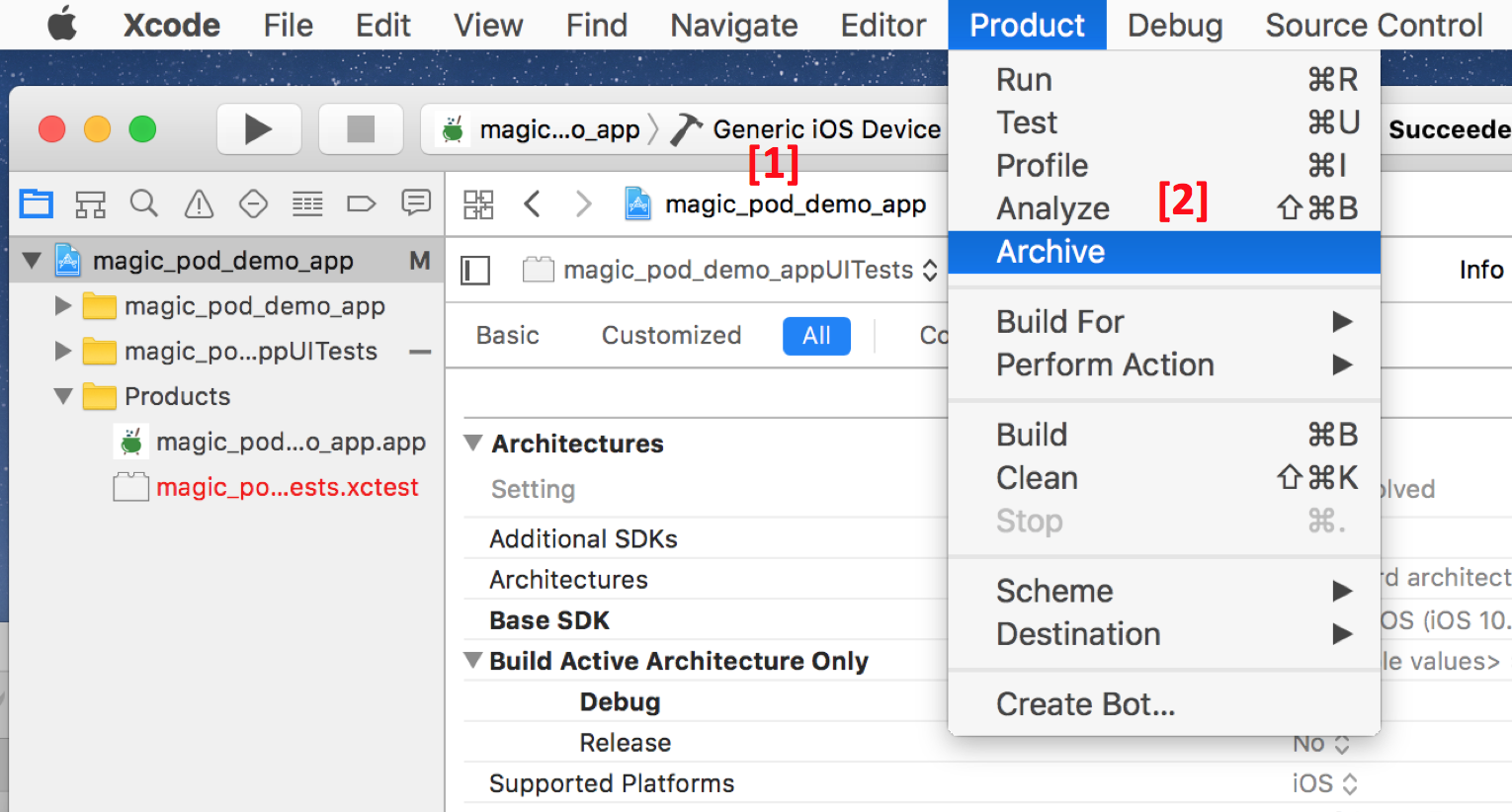Image resolution: width=1512 pixels, height=812 pixels.
Task: Expand the magic_po...ppUITests folder
Action: 63,351
